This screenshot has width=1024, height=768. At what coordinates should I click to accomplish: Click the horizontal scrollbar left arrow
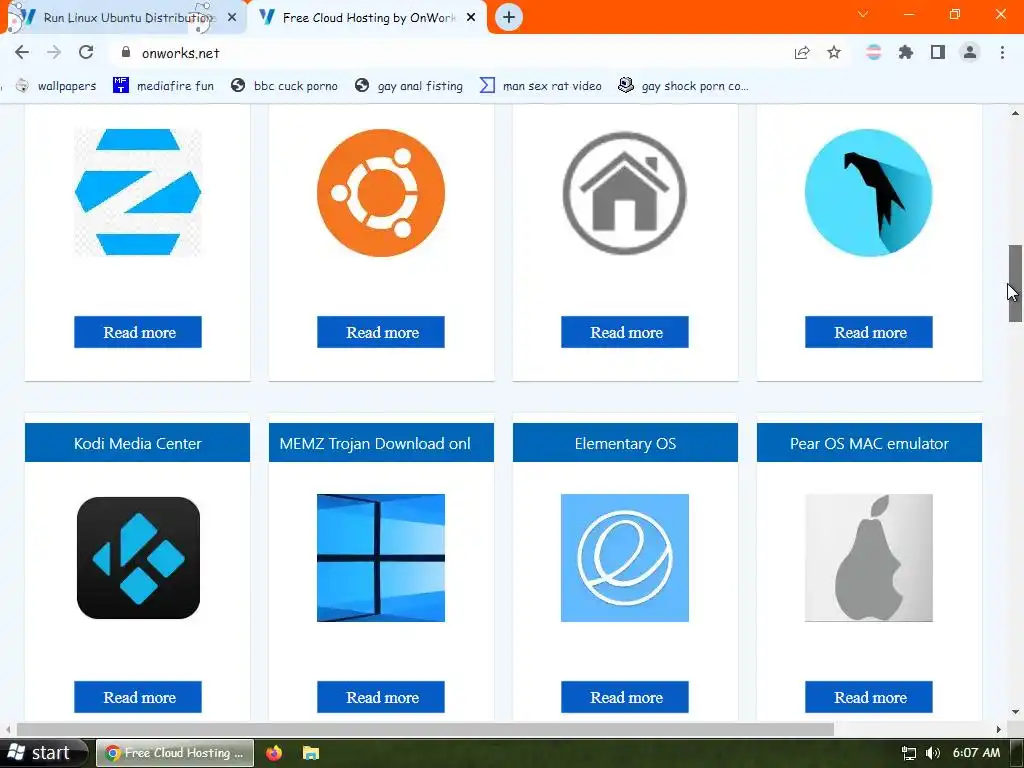[7, 729]
